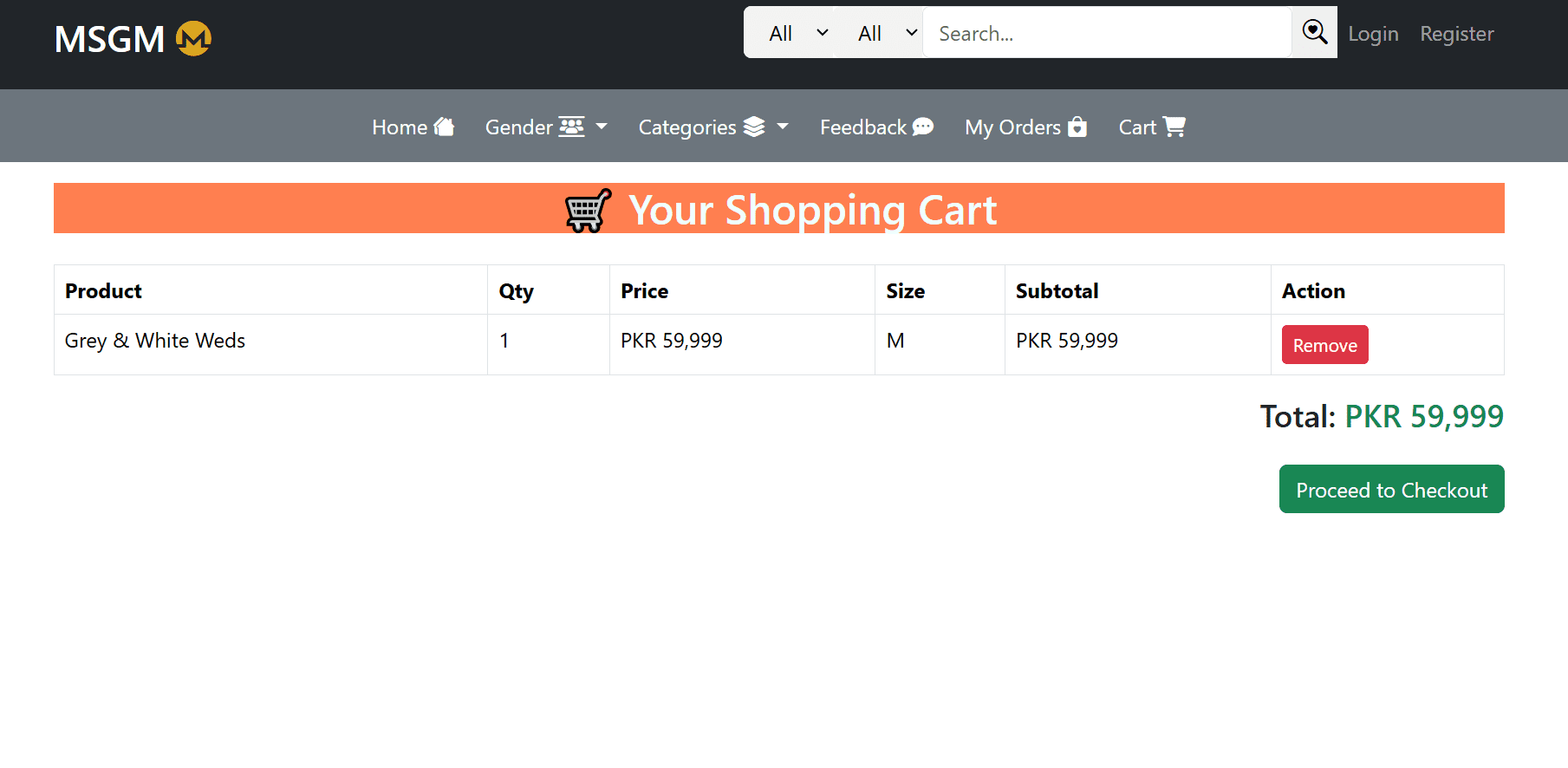The image size is (1568, 768).
Task: Open the Register link
Action: click(x=1456, y=34)
